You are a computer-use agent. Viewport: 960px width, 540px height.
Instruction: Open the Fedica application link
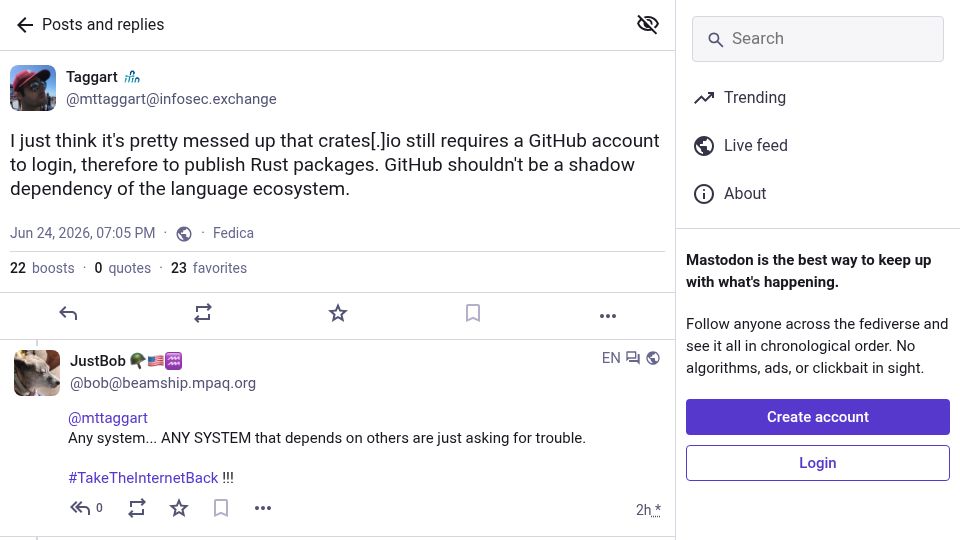click(233, 233)
